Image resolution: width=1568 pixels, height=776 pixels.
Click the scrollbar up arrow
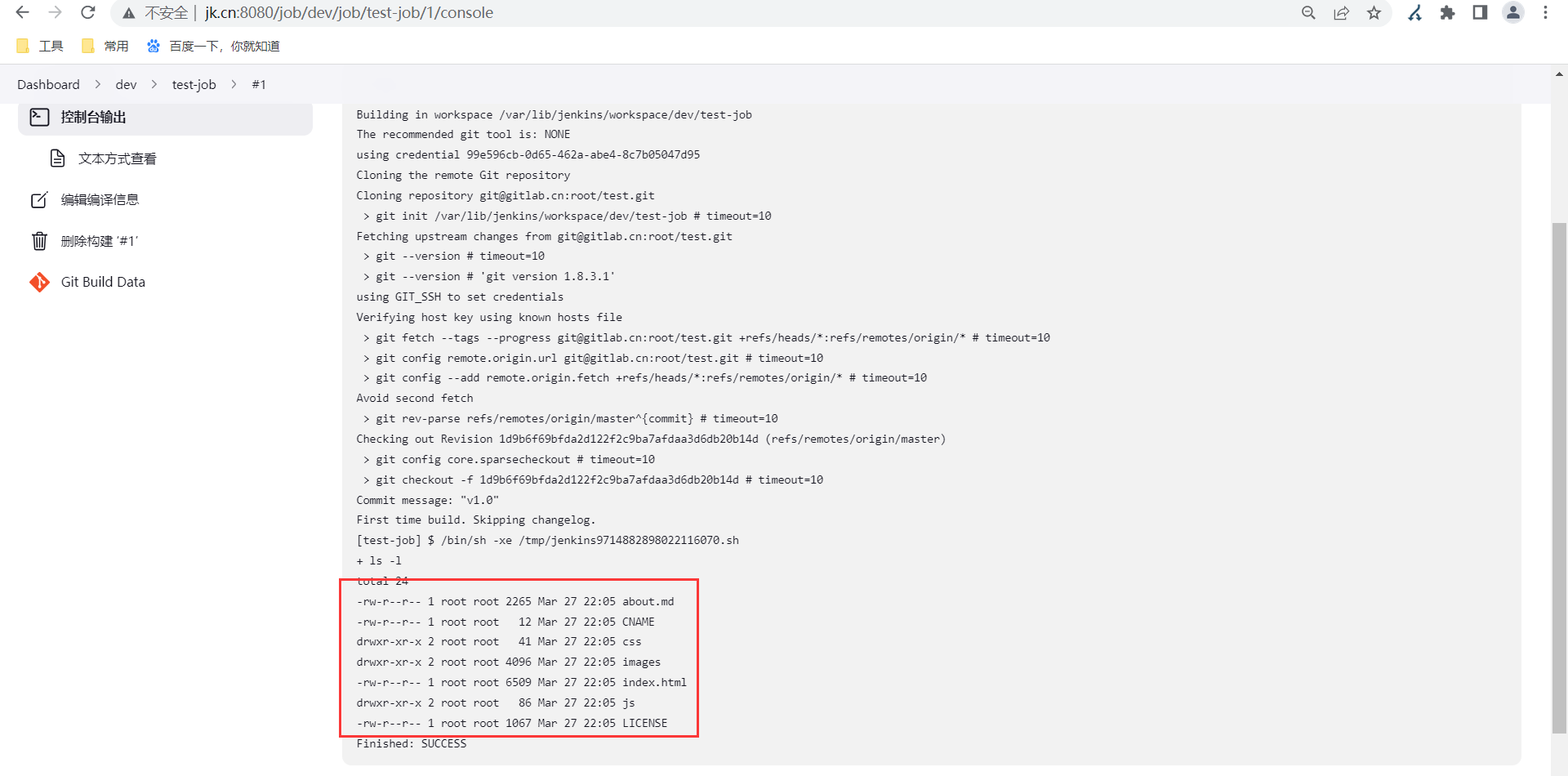1559,74
